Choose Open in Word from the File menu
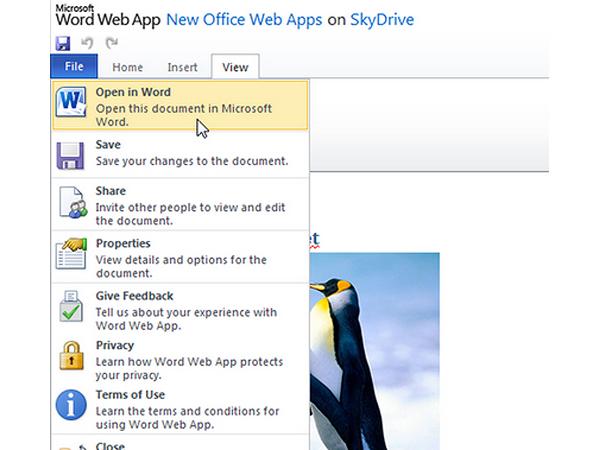The width and height of the screenshot is (600, 450). click(x=180, y=105)
